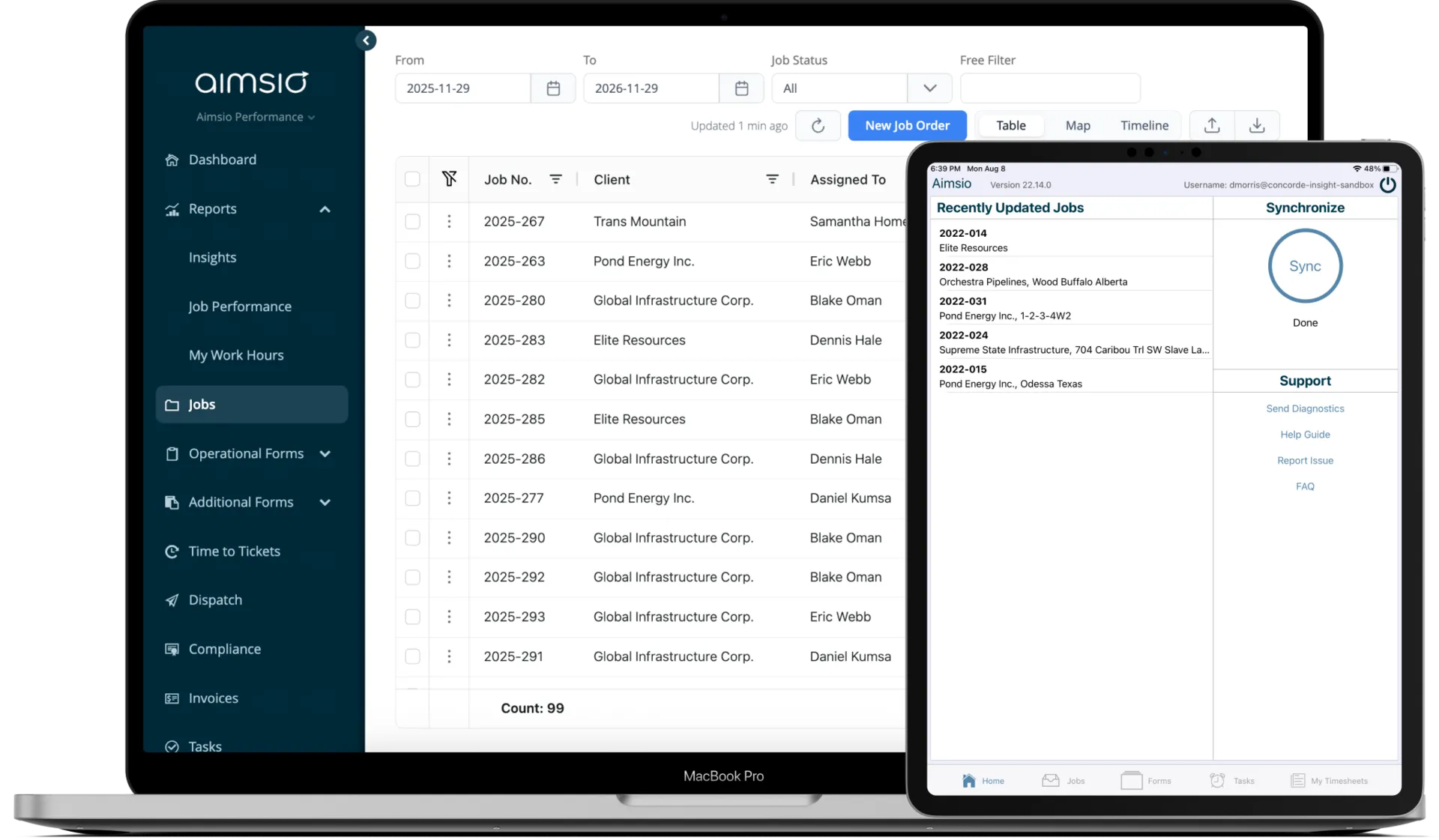Viewport: 1439px width, 840px height.
Task: Click the New Job Order button
Action: [907, 126]
